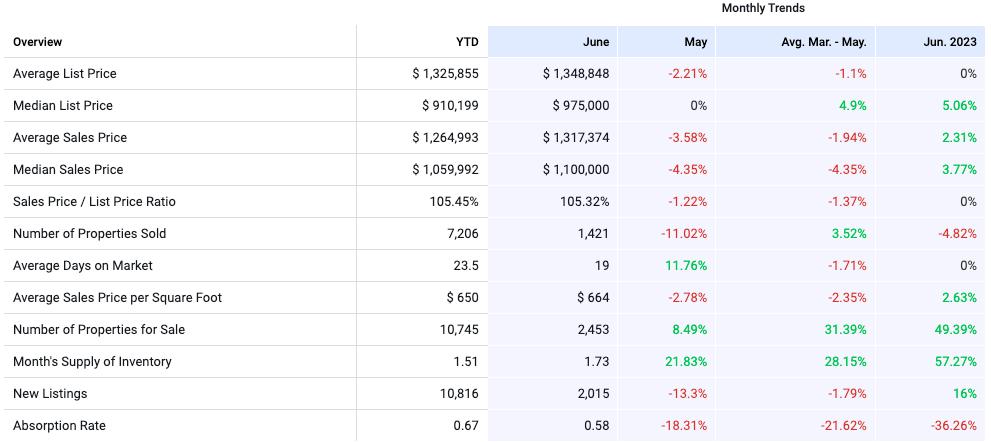Select the Average Sales Price row label
This screenshot has height=442, width=991.
coord(70,138)
